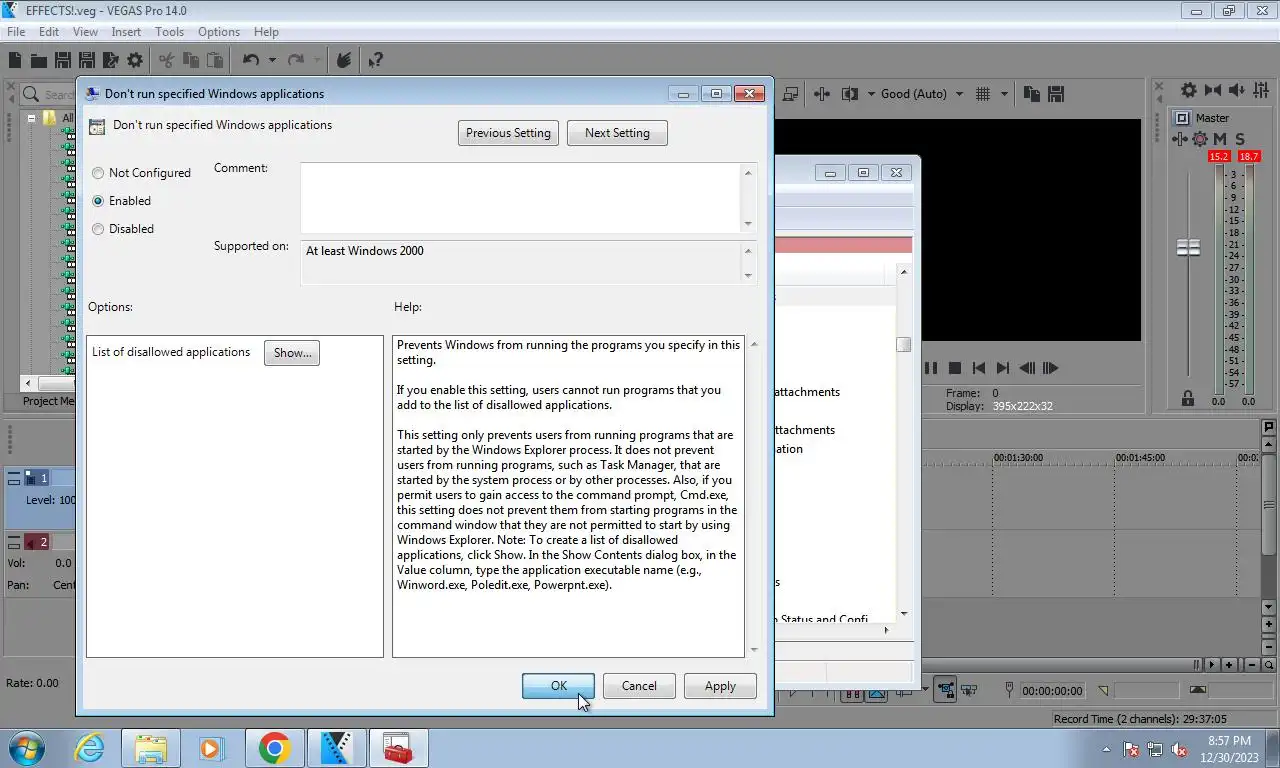Click the What's This help icon

coord(375,60)
